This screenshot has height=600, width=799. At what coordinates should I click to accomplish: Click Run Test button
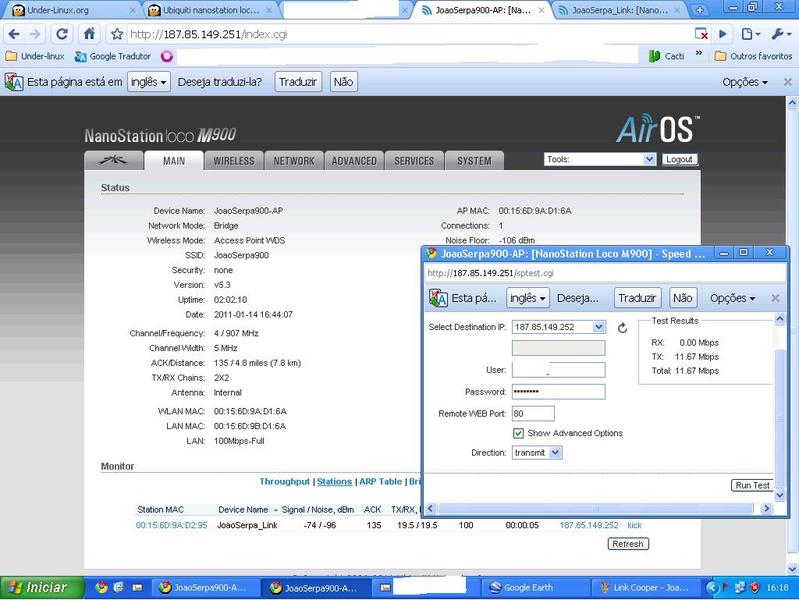coord(752,485)
